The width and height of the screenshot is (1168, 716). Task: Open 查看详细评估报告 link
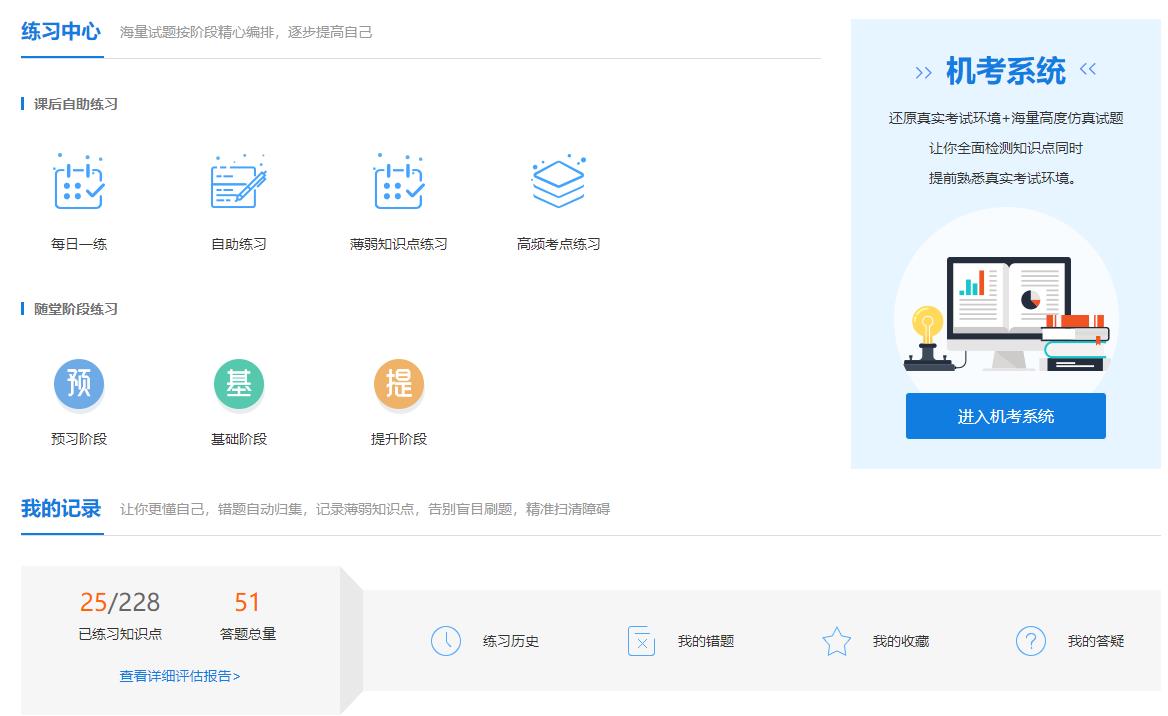tap(181, 676)
